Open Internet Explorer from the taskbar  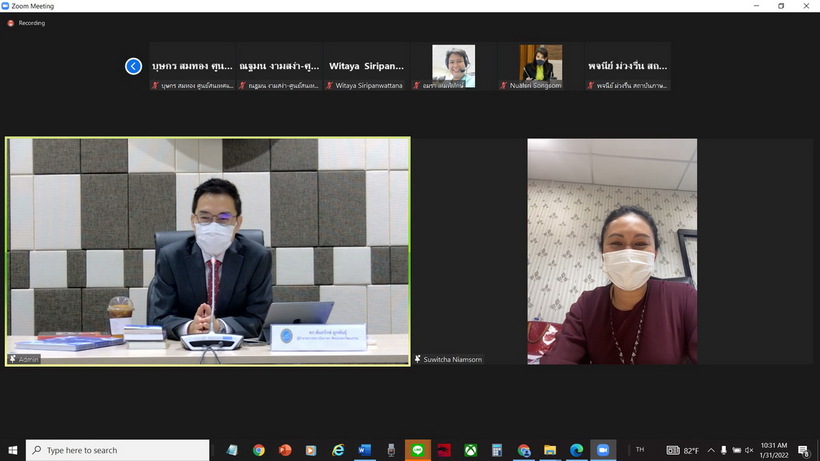[338, 450]
